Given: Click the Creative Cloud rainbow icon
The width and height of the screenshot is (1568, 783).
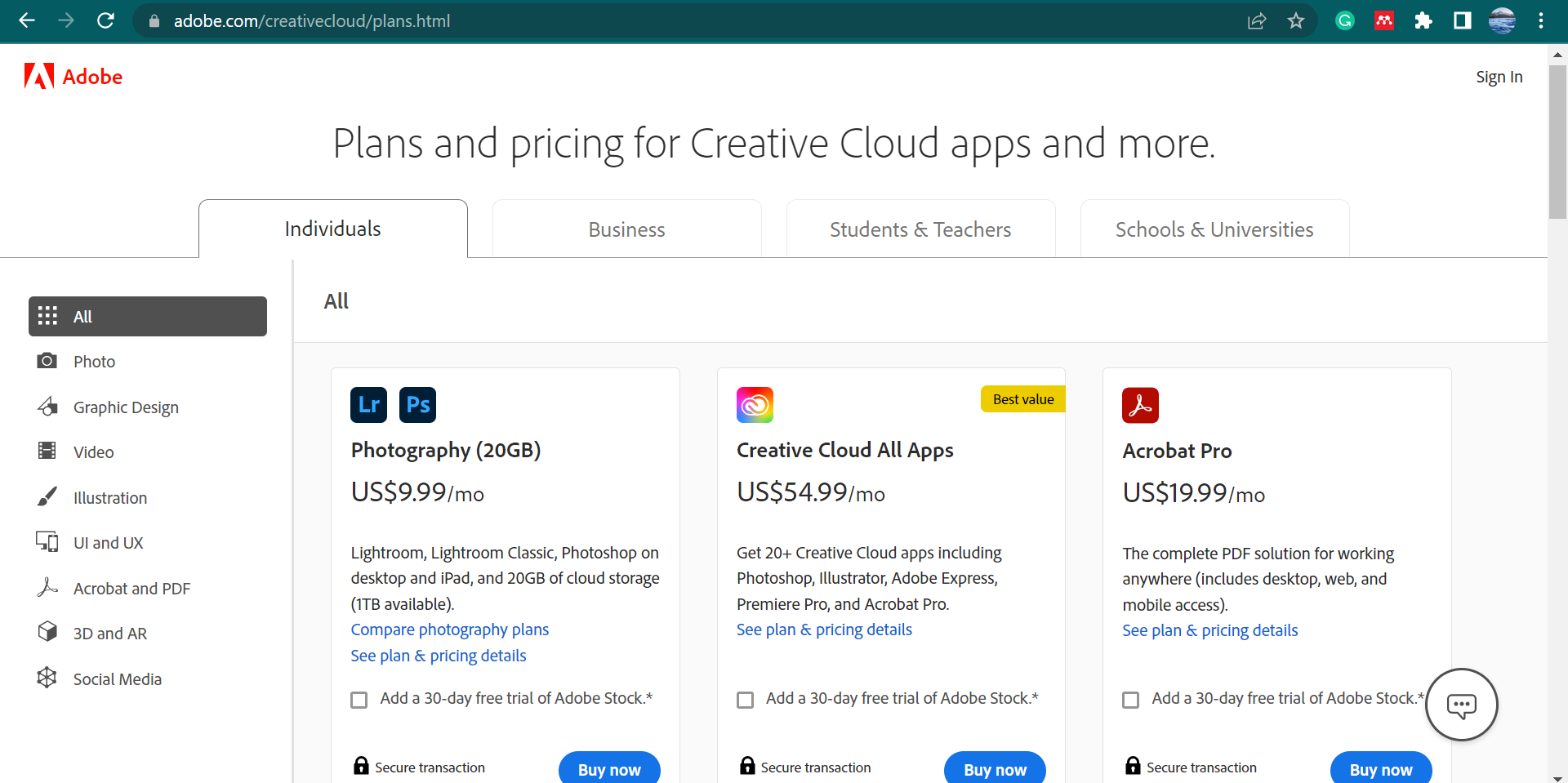Looking at the screenshot, I should click(x=755, y=405).
